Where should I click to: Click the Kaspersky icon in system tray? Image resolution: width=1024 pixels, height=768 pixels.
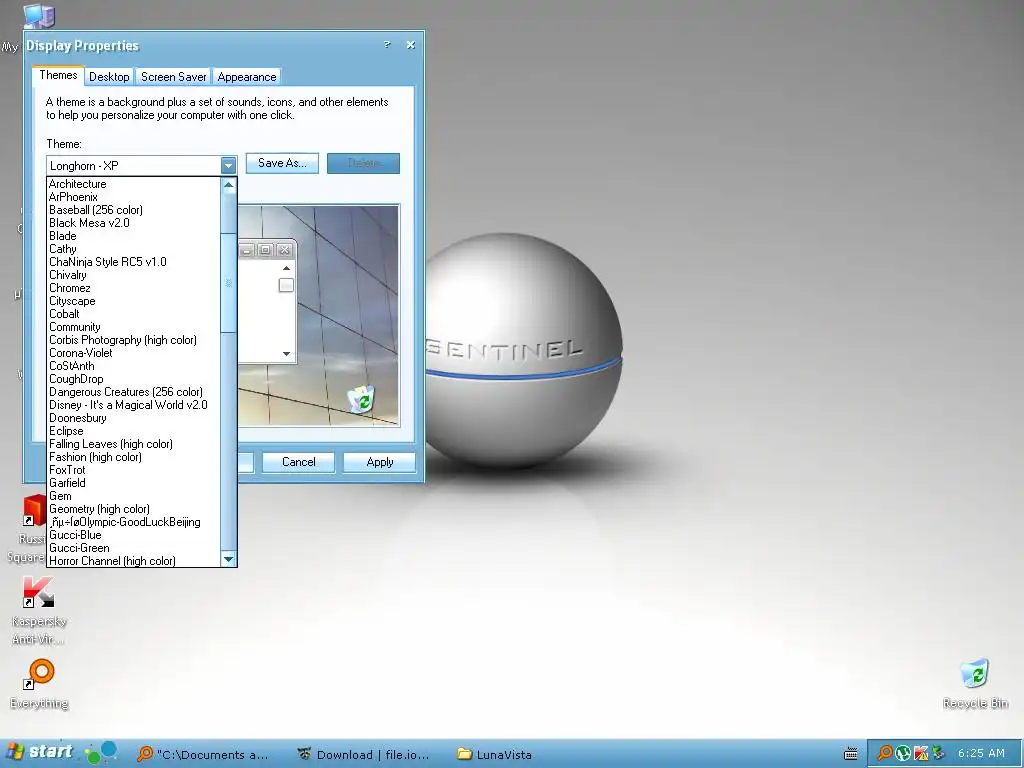coord(921,753)
